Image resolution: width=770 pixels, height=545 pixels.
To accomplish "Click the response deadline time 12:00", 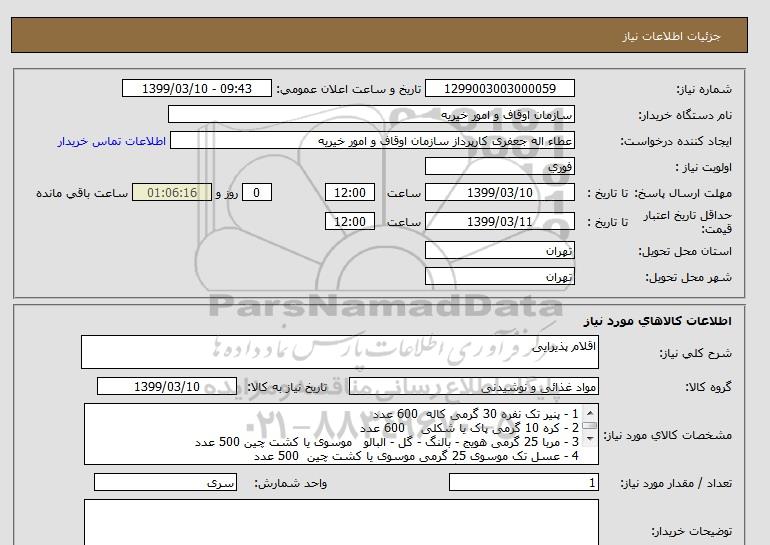I will click(350, 193).
